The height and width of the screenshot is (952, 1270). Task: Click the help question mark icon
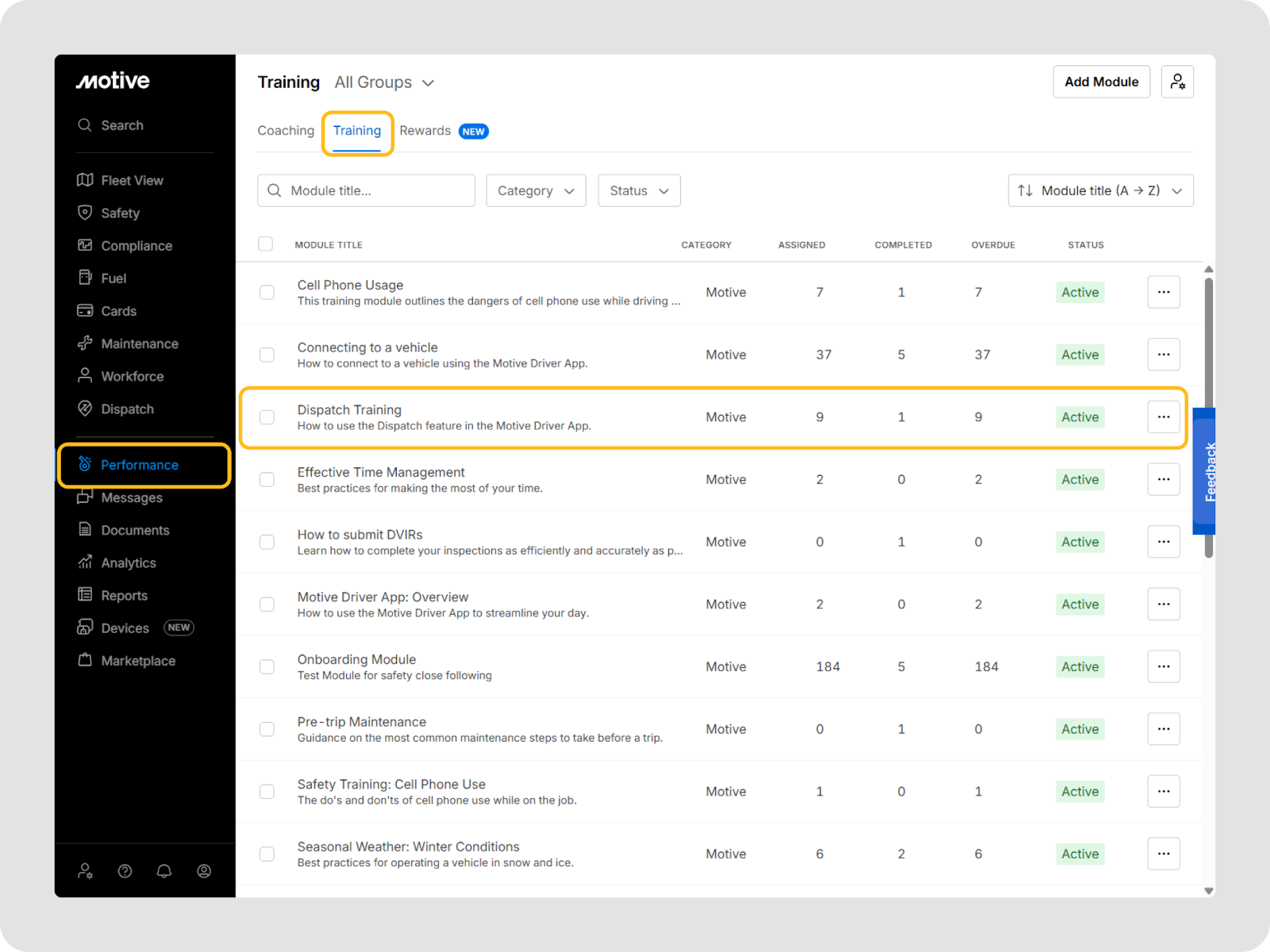[125, 871]
